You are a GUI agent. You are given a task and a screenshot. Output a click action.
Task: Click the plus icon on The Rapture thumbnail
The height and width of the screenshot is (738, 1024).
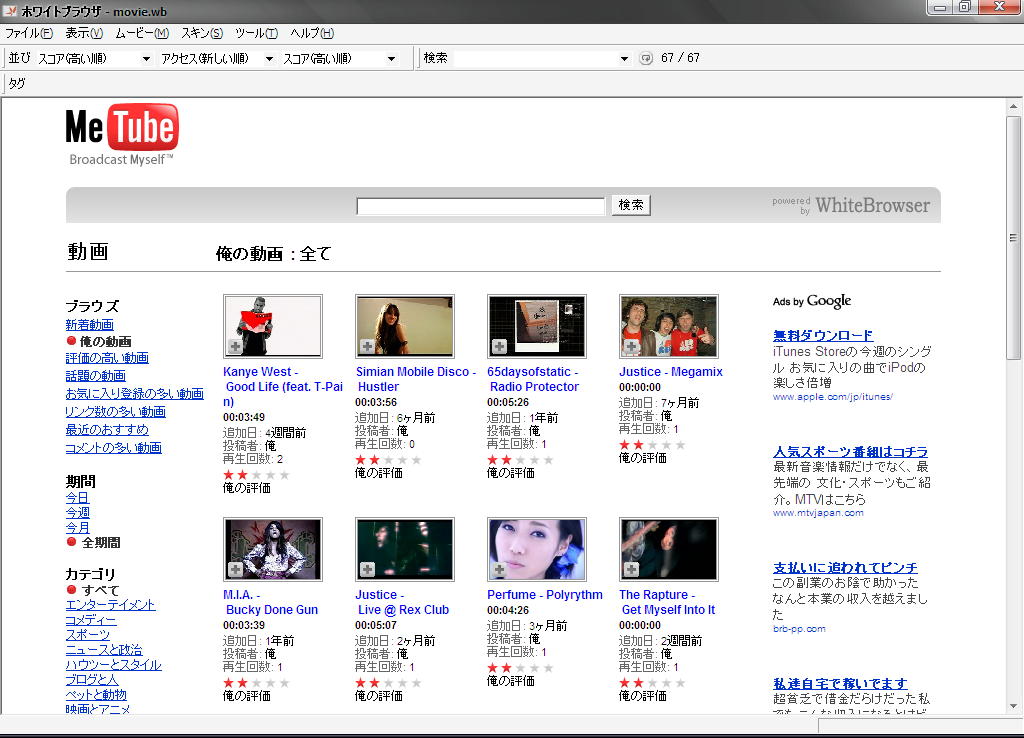coord(631,570)
